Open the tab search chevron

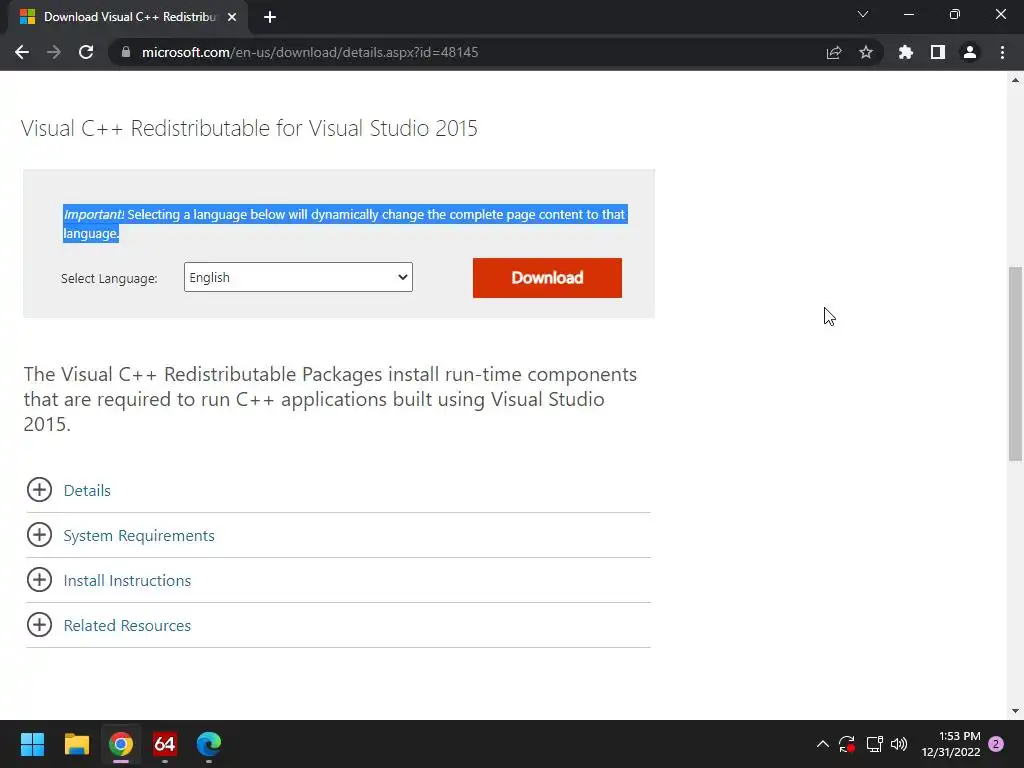tap(863, 14)
